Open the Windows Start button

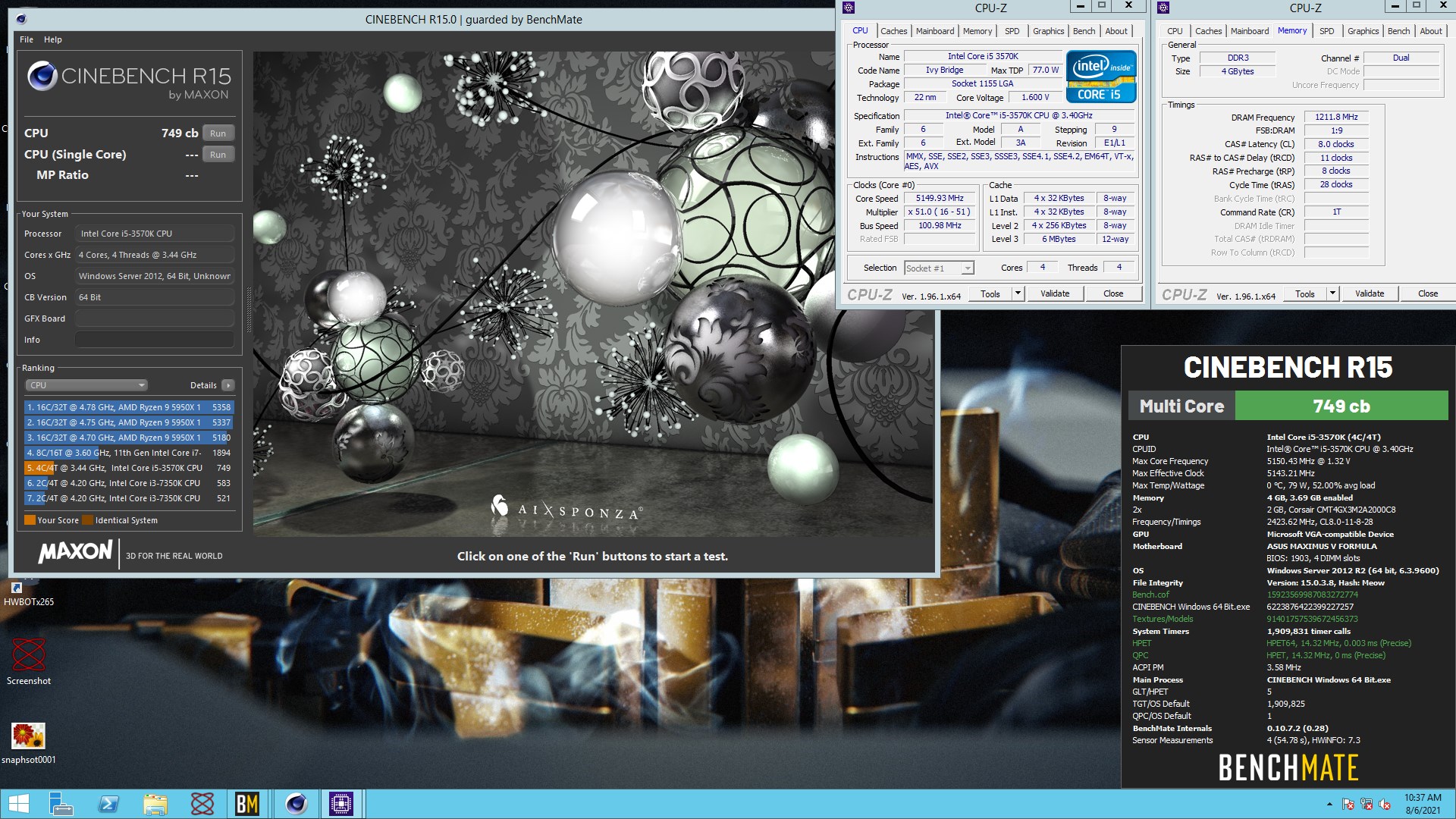pyautogui.click(x=18, y=804)
